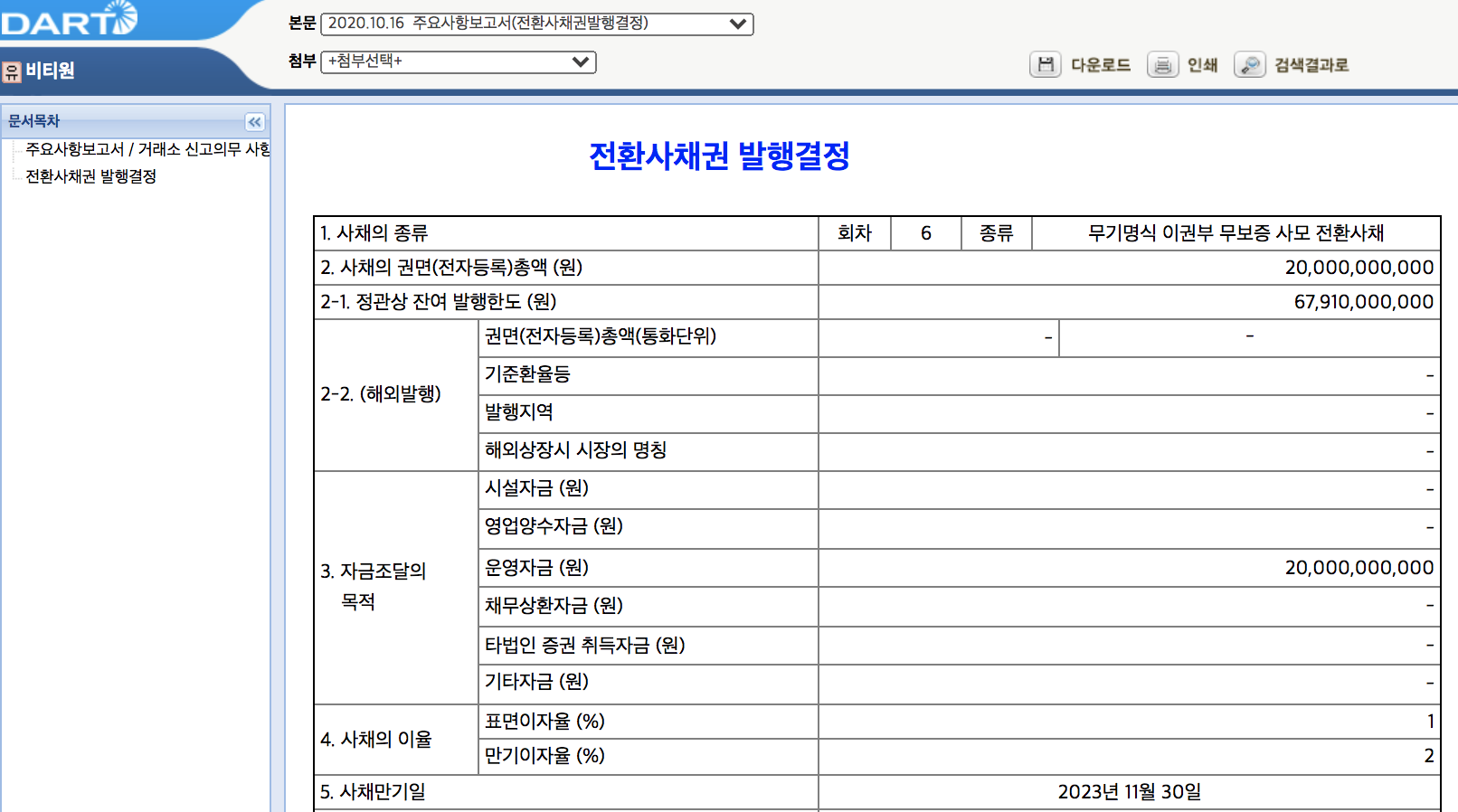Click the 검색결과로 label
Image resolution: width=1458 pixels, height=812 pixels.
pyautogui.click(x=1311, y=65)
